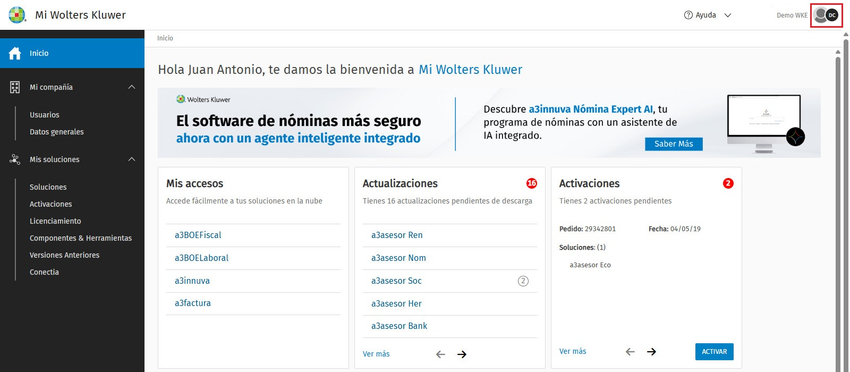
Task: Open the a3asesor Bank update
Action: coord(399,326)
